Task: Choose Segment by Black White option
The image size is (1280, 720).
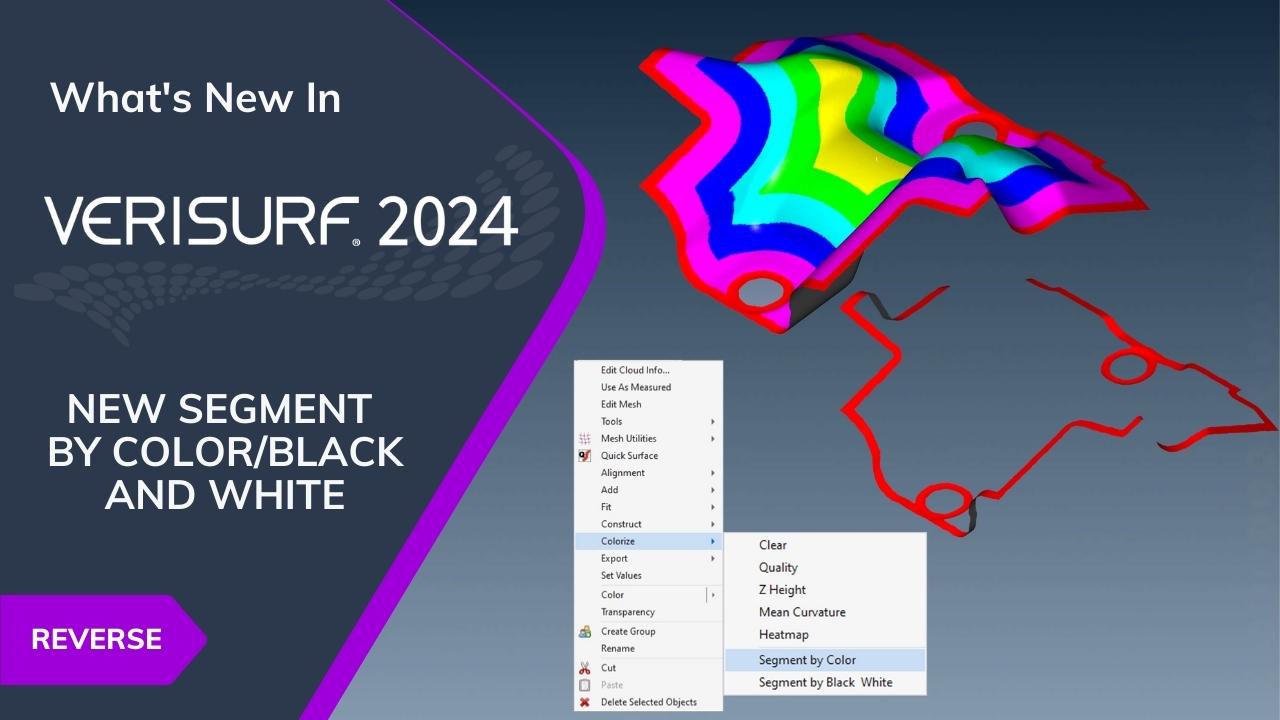Action: tap(825, 682)
